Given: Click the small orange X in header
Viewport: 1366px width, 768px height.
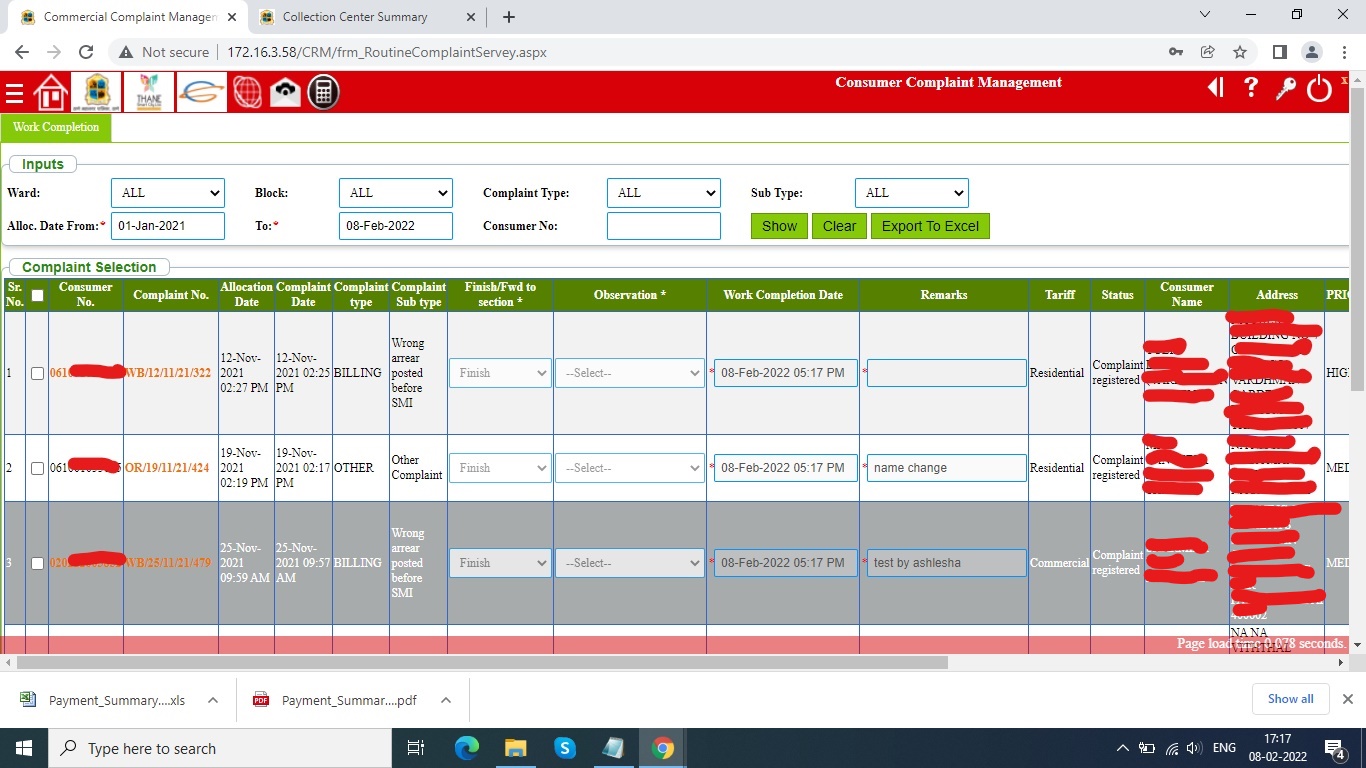Looking at the screenshot, I should [x=1344, y=79].
